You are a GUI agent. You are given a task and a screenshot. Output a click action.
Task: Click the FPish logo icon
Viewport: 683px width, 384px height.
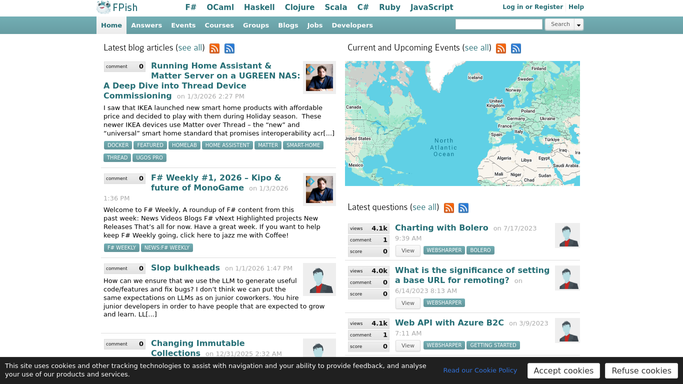tap(104, 7)
